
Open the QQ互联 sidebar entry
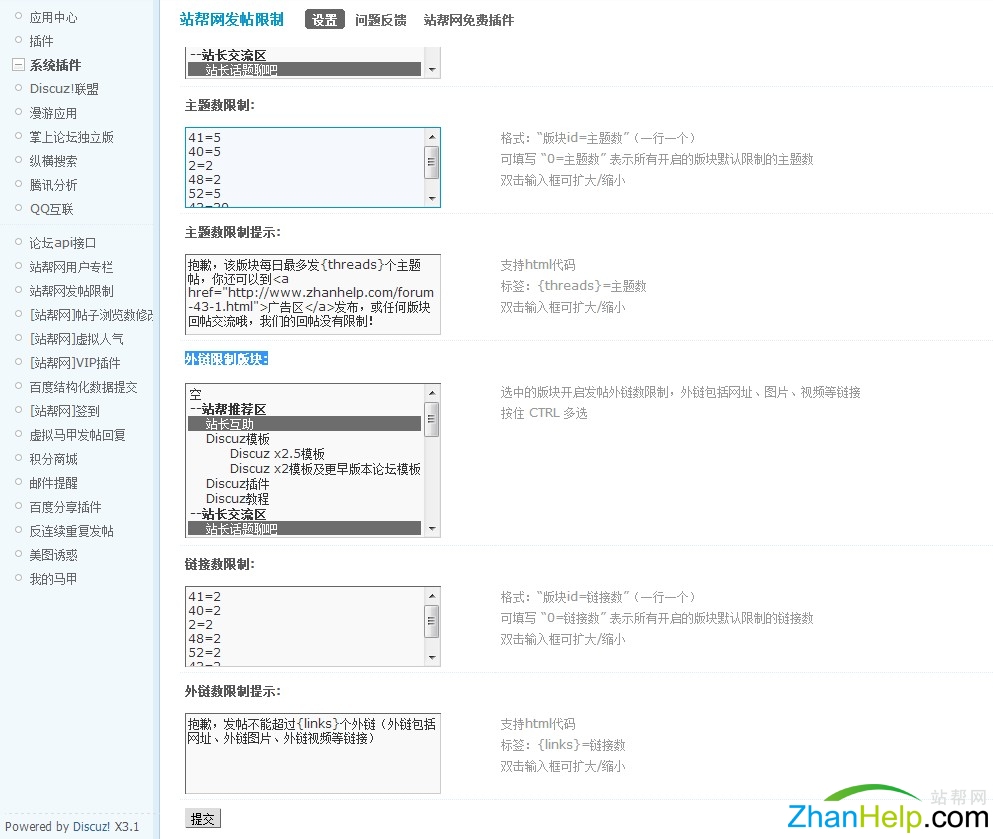(x=53, y=208)
